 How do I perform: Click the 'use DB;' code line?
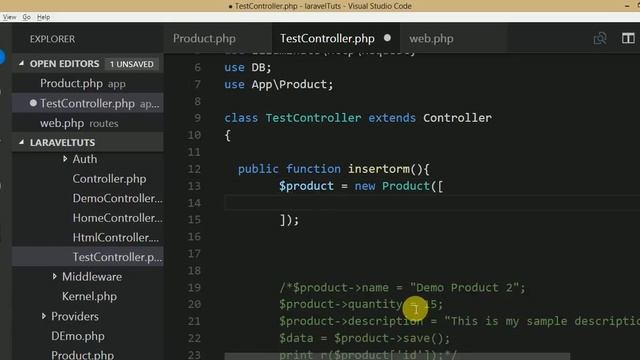(248, 67)
